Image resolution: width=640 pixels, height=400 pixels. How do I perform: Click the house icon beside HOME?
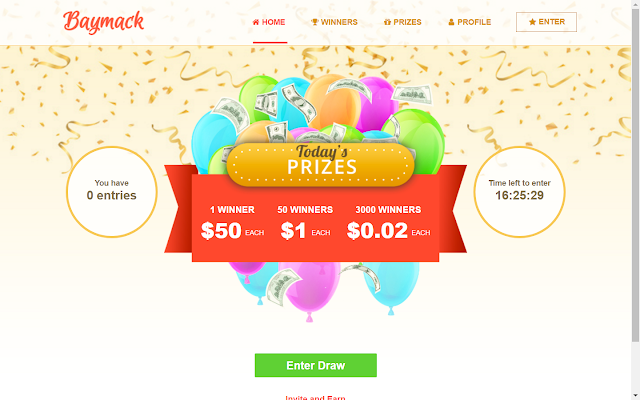[256, 22]
